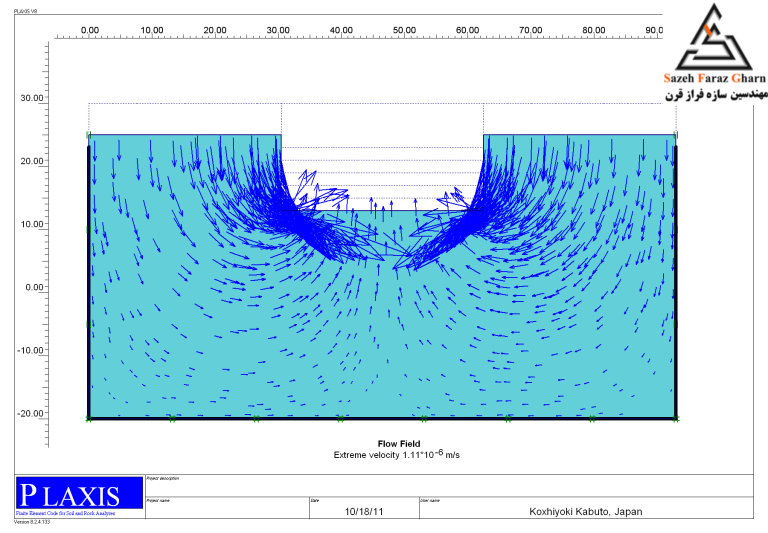Click the 'Project description' field label
This screenshot has width=768, height=533.
163,479
